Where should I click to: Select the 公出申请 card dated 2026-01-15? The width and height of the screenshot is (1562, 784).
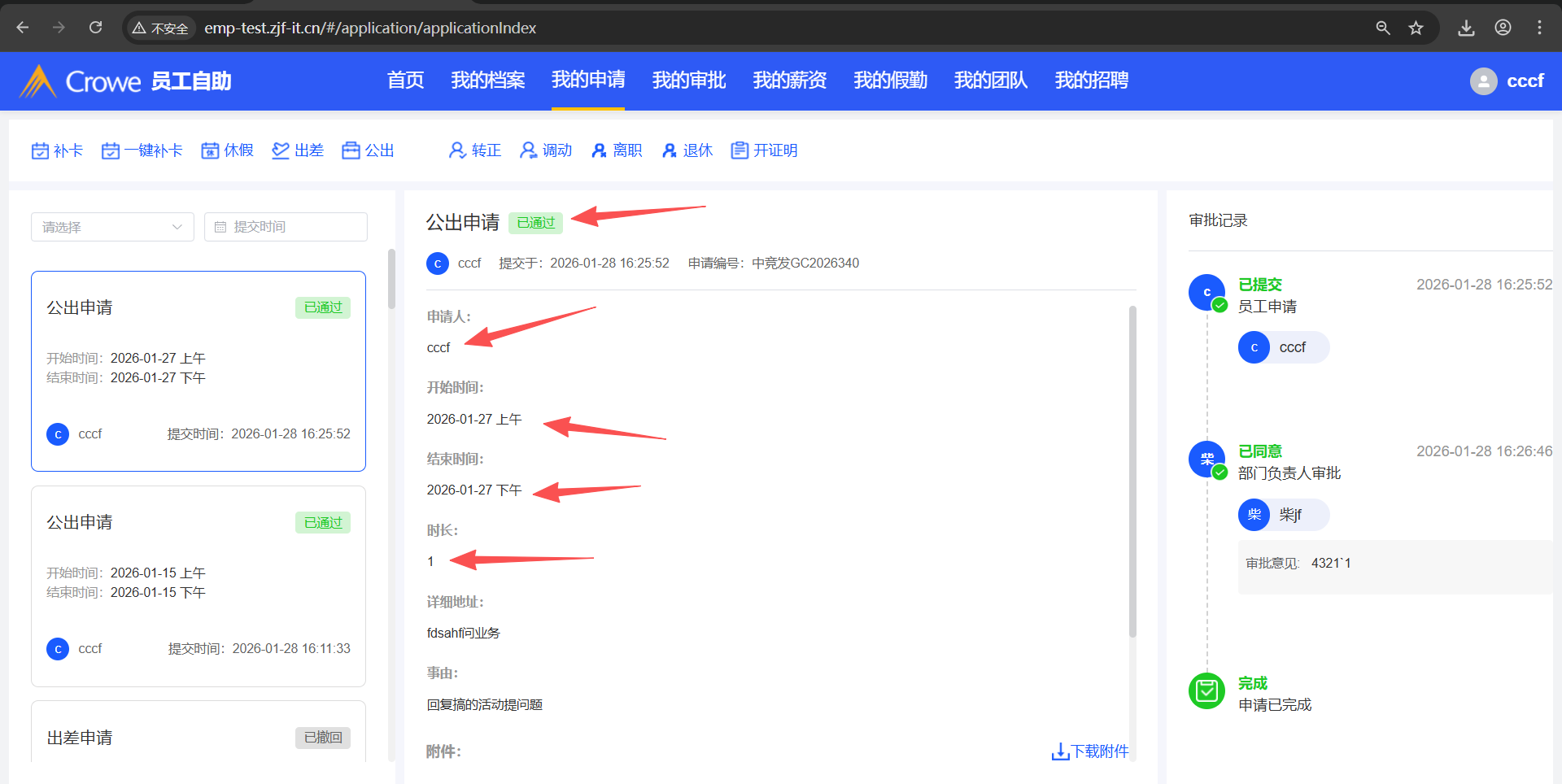(199, 586)
